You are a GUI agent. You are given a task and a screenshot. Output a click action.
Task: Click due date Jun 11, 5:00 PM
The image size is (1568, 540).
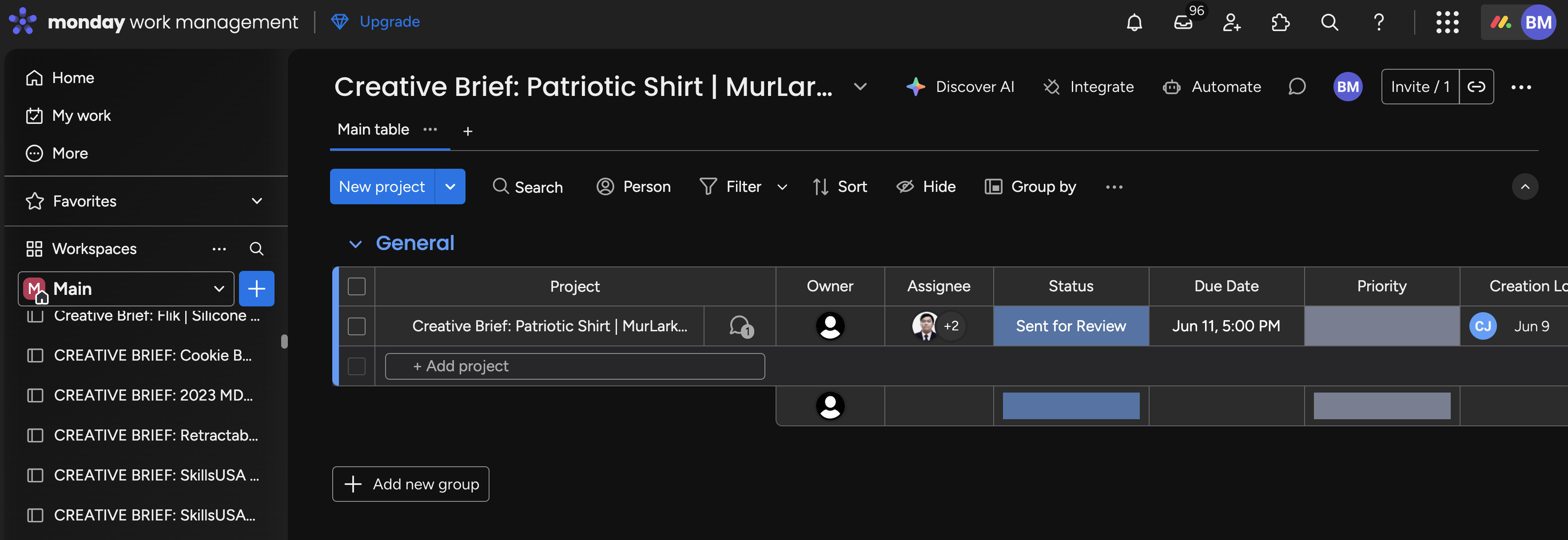[x=1226, y=326]
